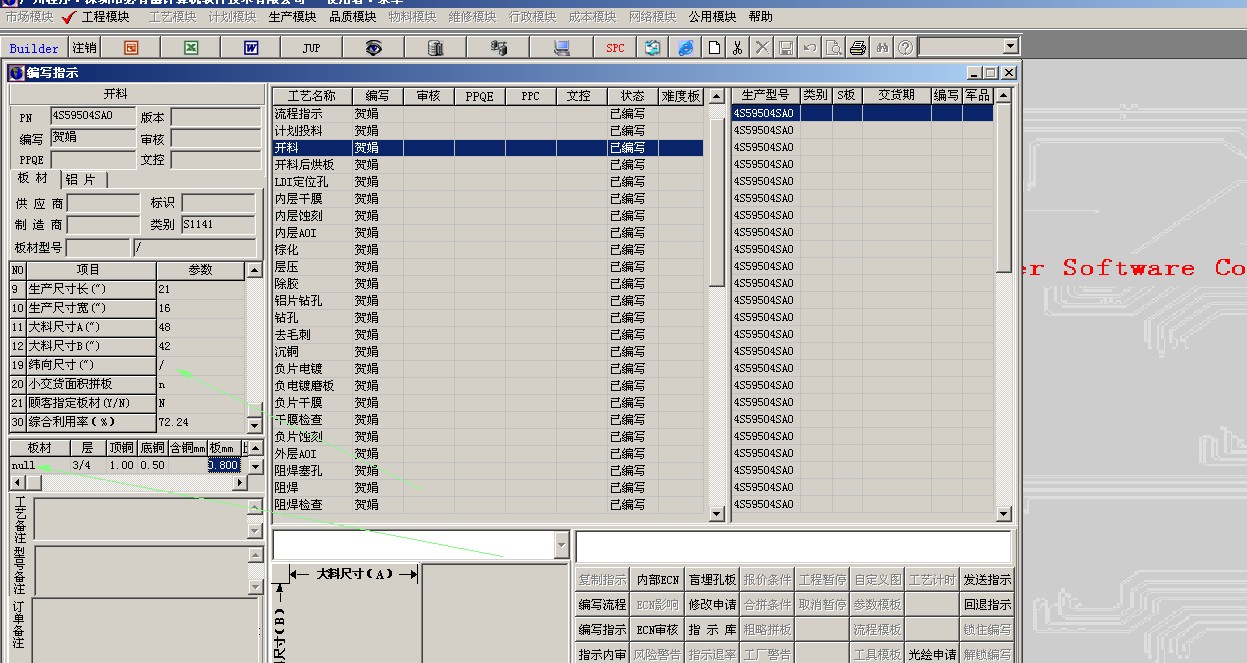Click the 生产型号 column header
This screenshot has height=663, width=1247.
point(765,95)
